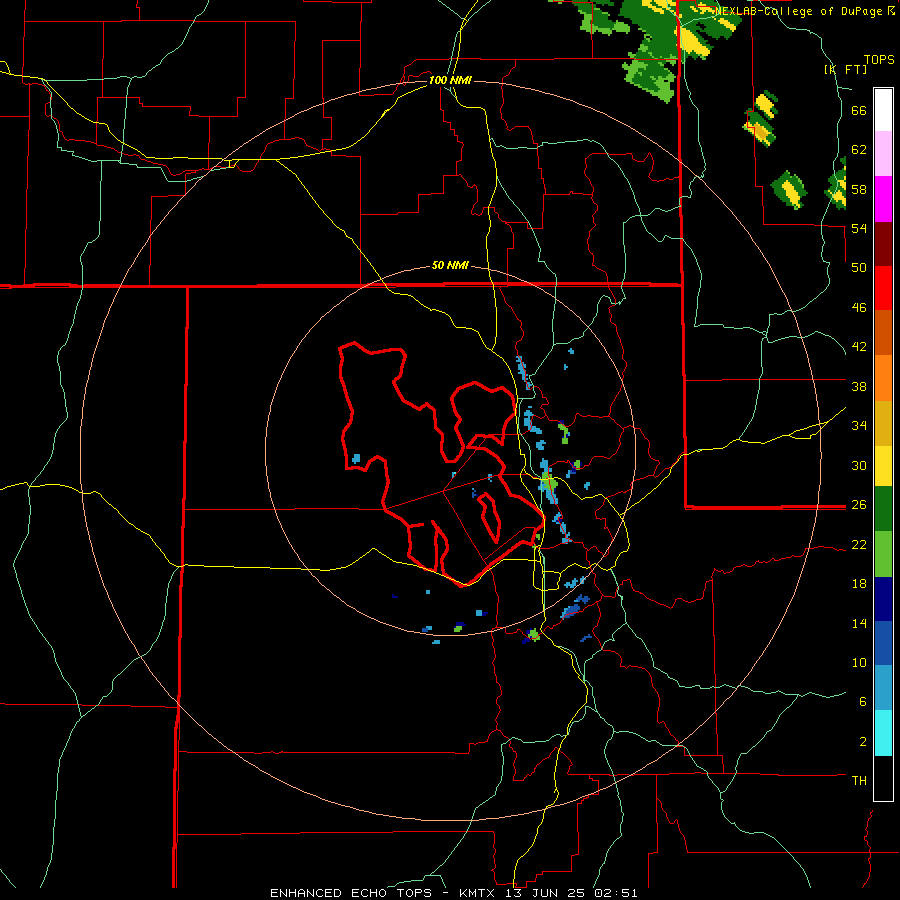Click the navy blue legend swatch
Viewport: 900px width, 900px height.
pos(883,599)
